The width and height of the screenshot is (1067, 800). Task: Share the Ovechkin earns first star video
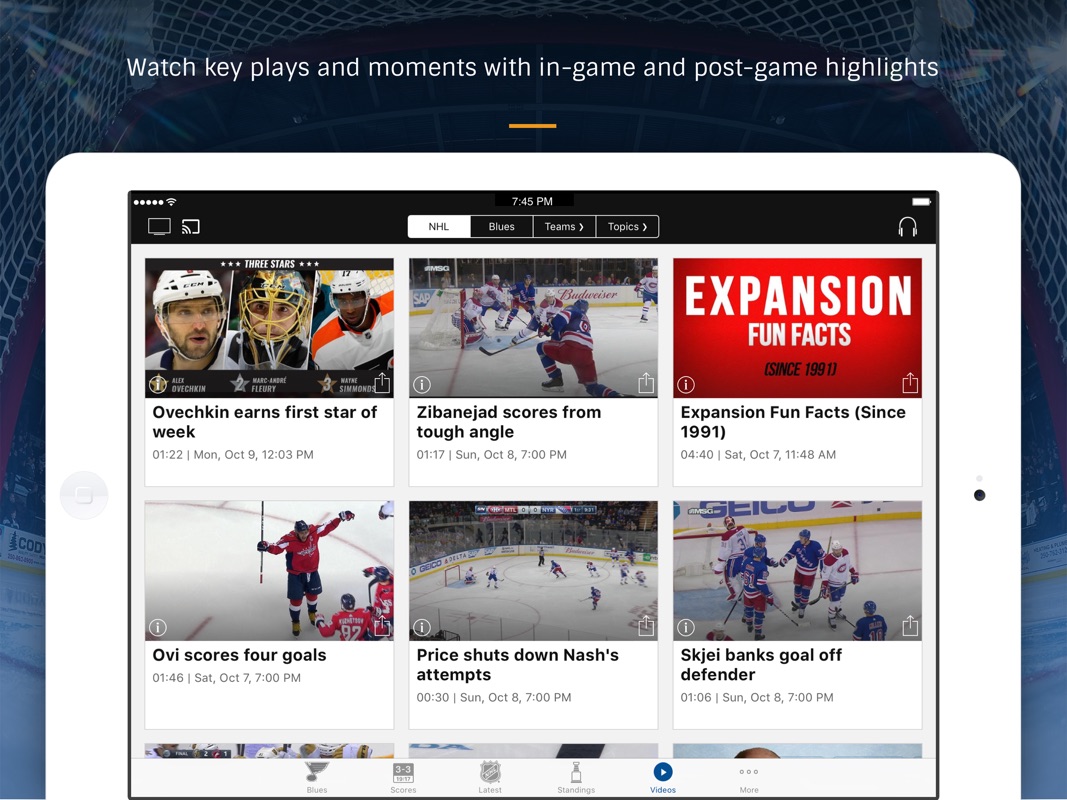(382, 383)
